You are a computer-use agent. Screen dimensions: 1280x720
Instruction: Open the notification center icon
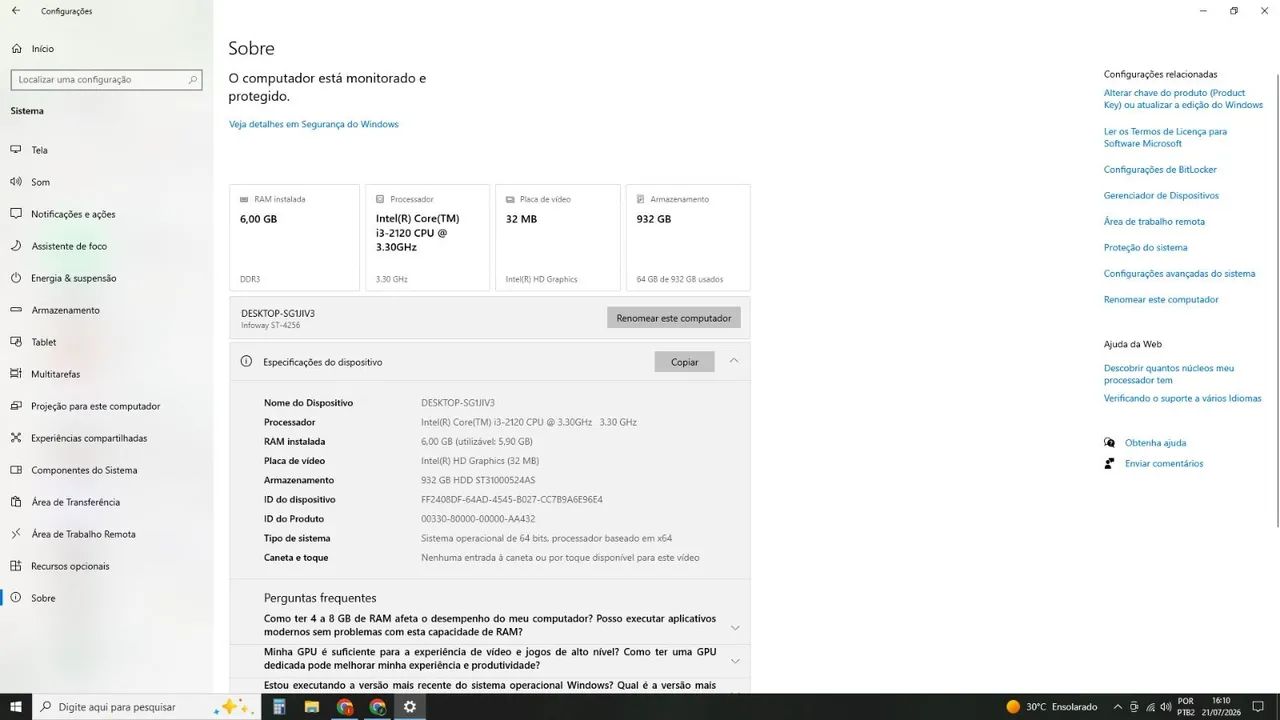pyautogui.click(x=1259, y=707)
